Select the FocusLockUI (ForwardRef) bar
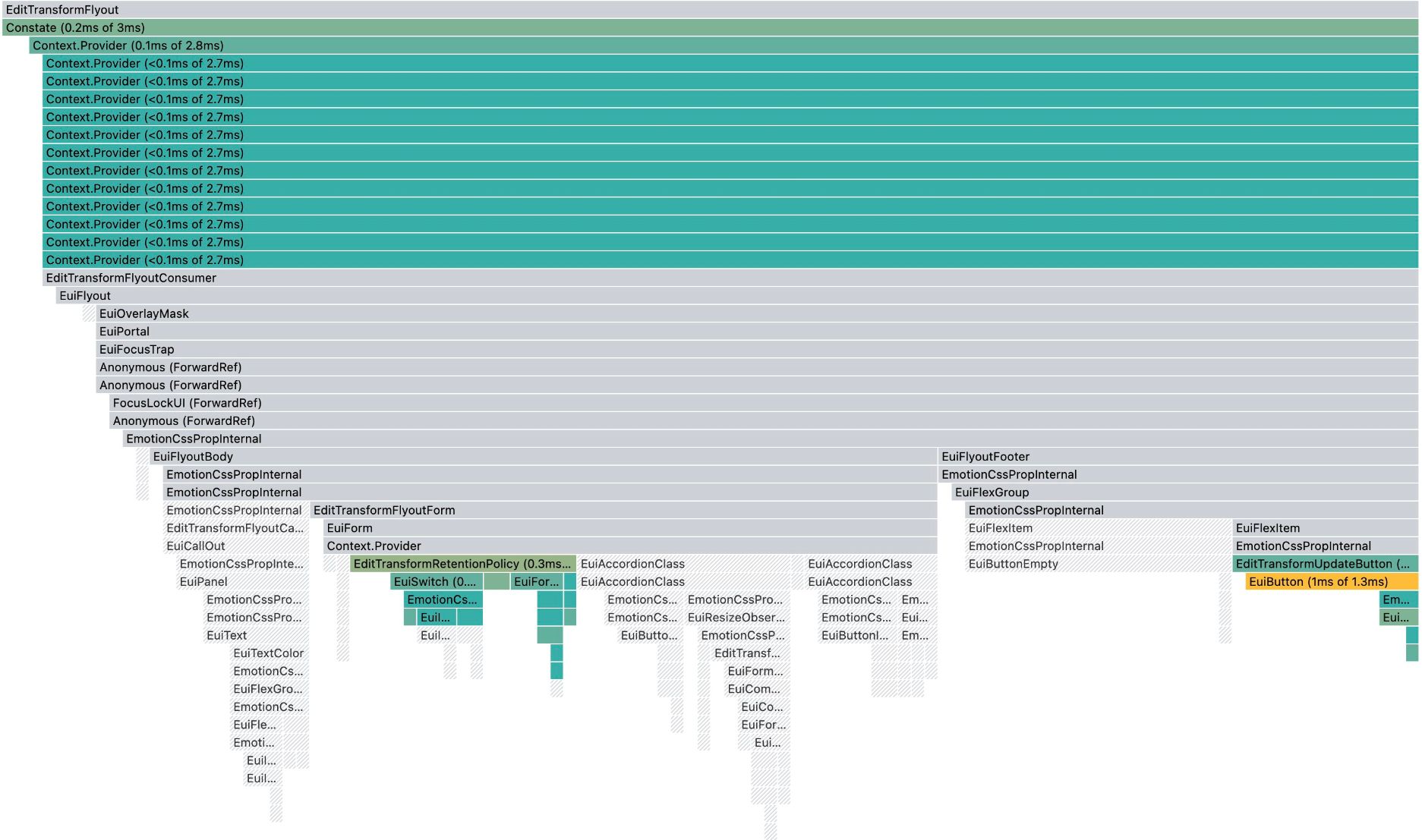The width and height of the screenshot is (1422, 840). 764,403
